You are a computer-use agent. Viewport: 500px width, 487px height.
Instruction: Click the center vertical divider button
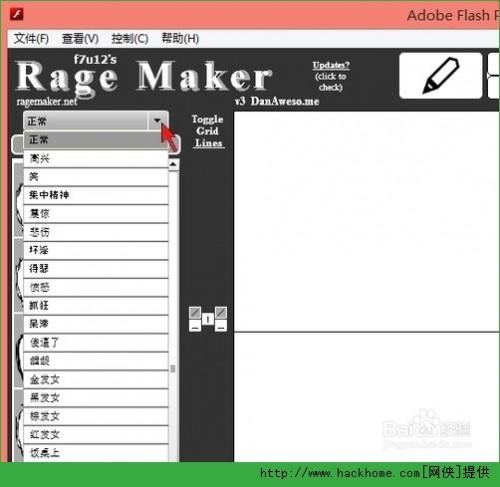(x=208, y=319)
